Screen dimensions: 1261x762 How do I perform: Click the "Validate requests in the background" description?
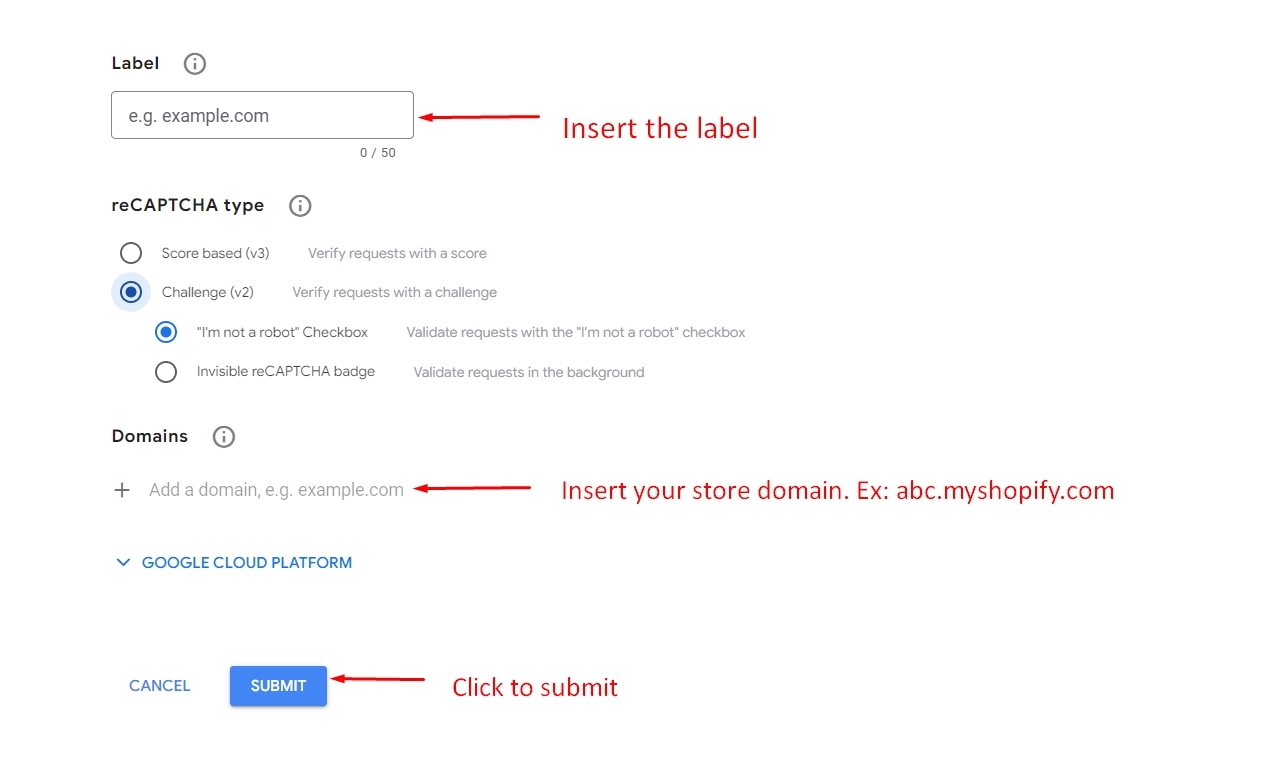528,373
